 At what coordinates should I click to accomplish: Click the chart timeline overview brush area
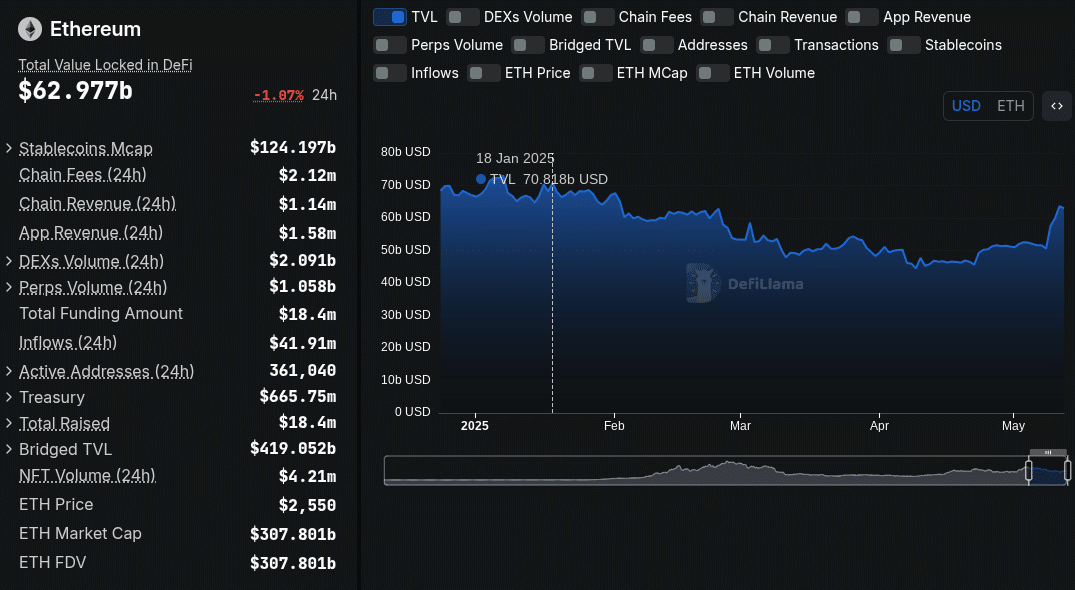point(700,471)
